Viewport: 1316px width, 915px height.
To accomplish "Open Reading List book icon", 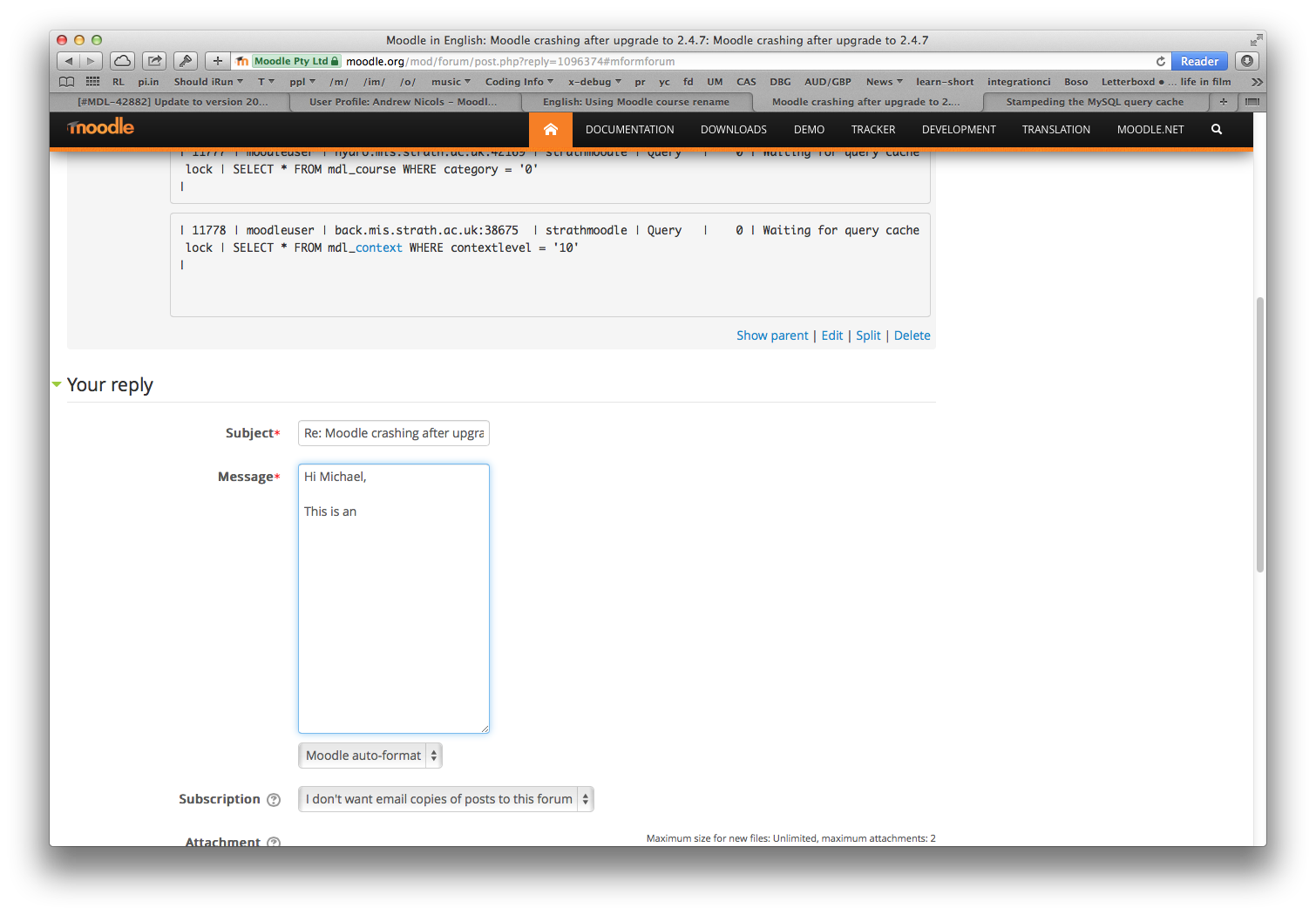I will [x=66, y=82].
